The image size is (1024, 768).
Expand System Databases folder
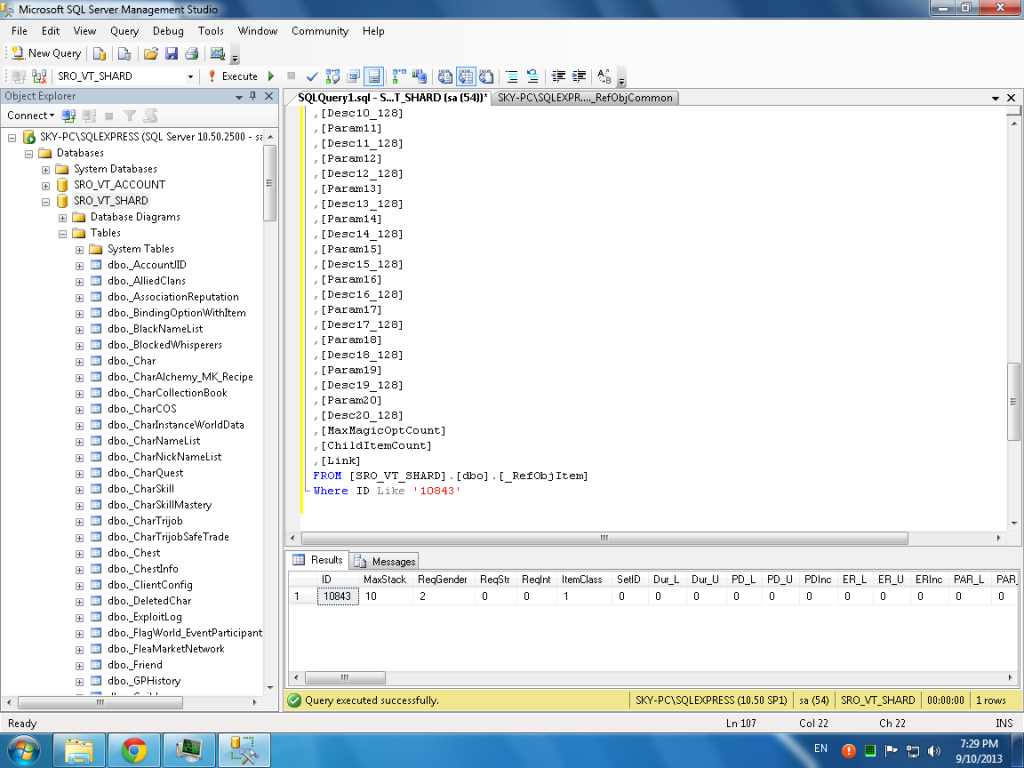[x=46, y=170]
